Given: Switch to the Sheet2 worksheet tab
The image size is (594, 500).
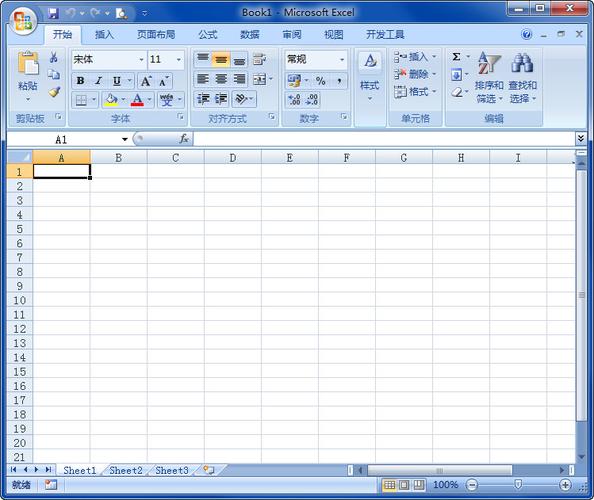Looking at the screenshot, I should coord(126,470).
